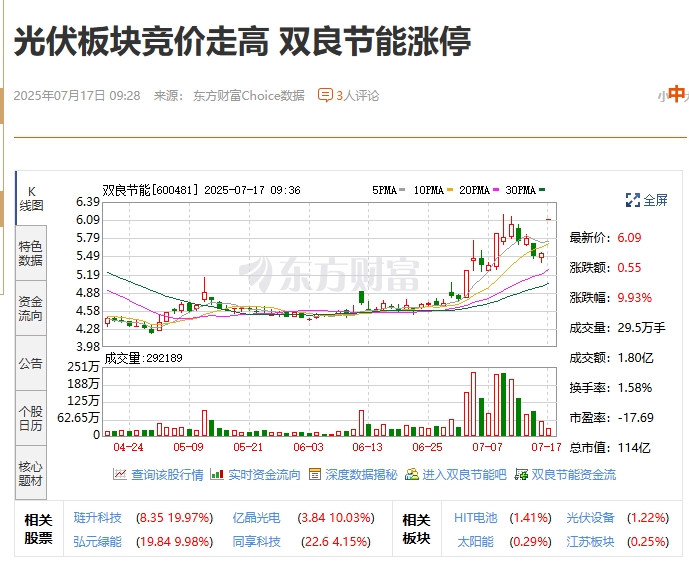This screenshot has height=581, width=689.
Task: Click the 07-17 date marker on chart axis
Action: 546,447
